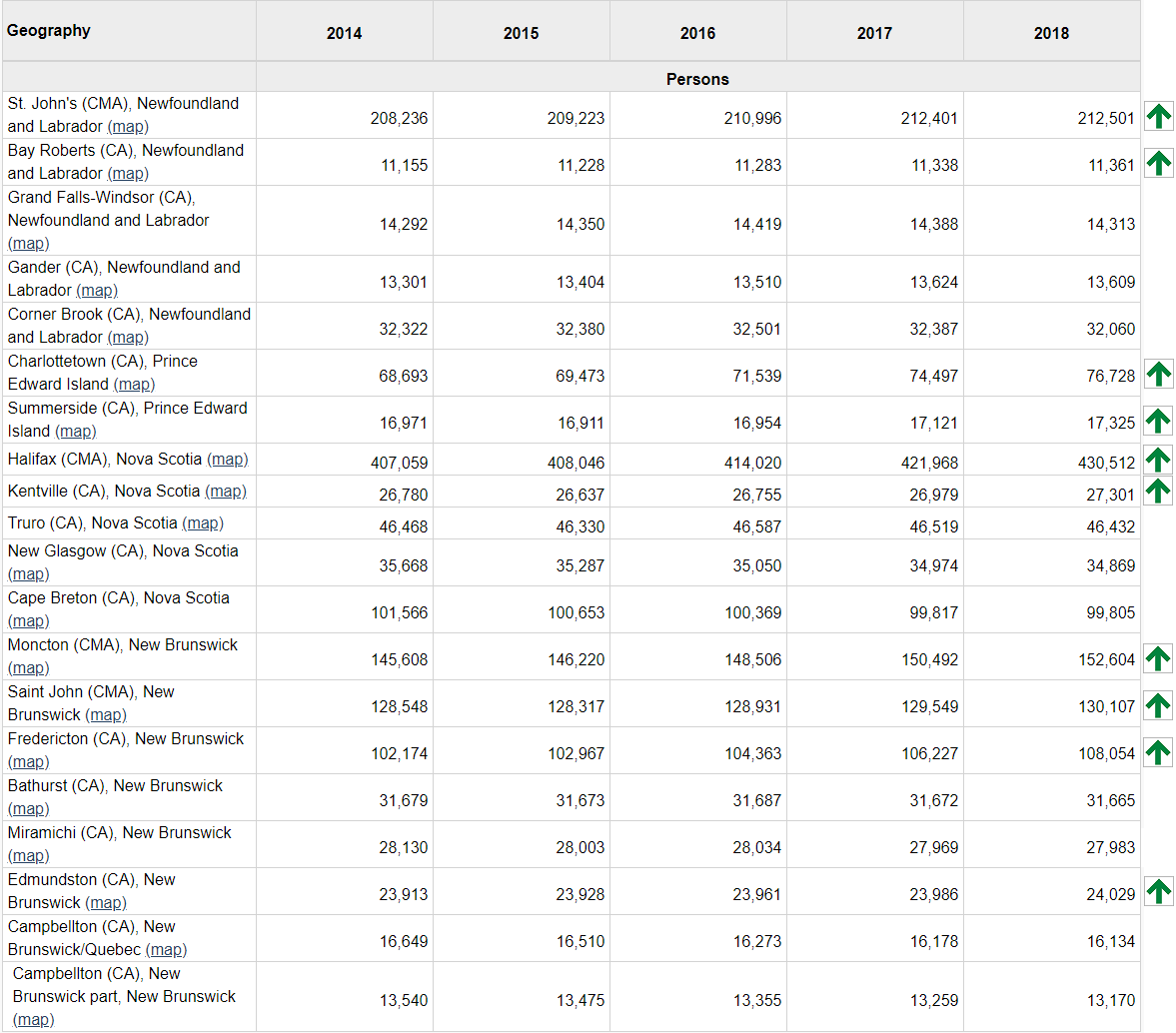Open map link for New Glasgow (CA)
Image resolution: width=1176 pixels, height=1033 pixels.
pos(29,574)
